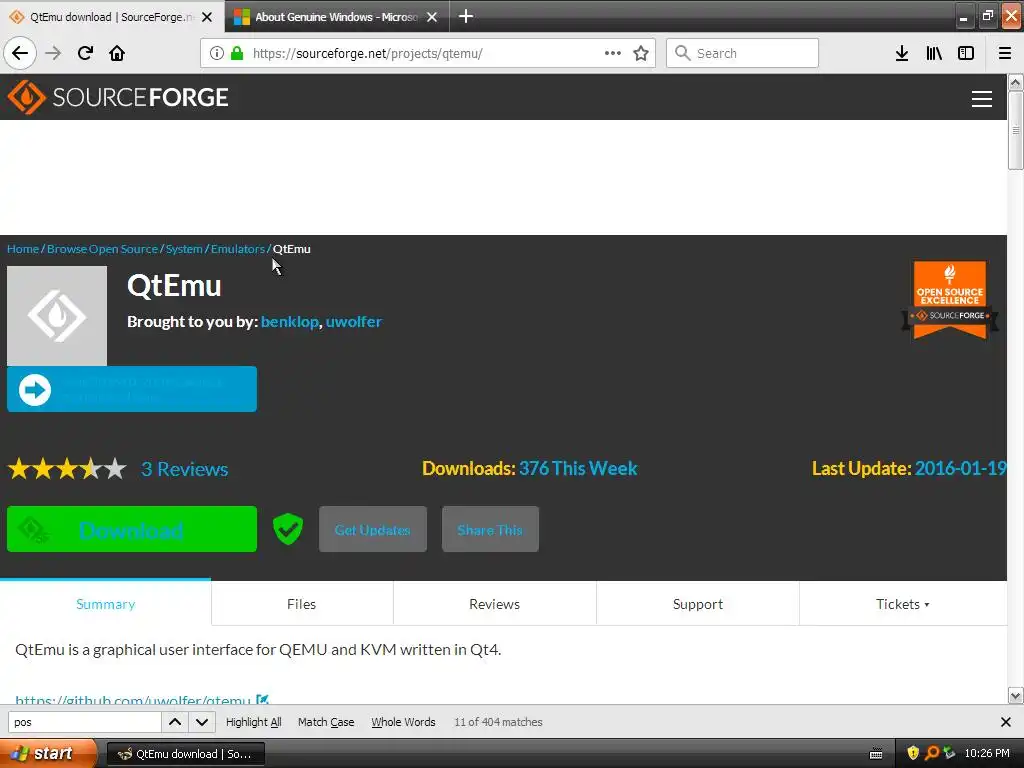Close the find bar

(x=1006, y=722)
